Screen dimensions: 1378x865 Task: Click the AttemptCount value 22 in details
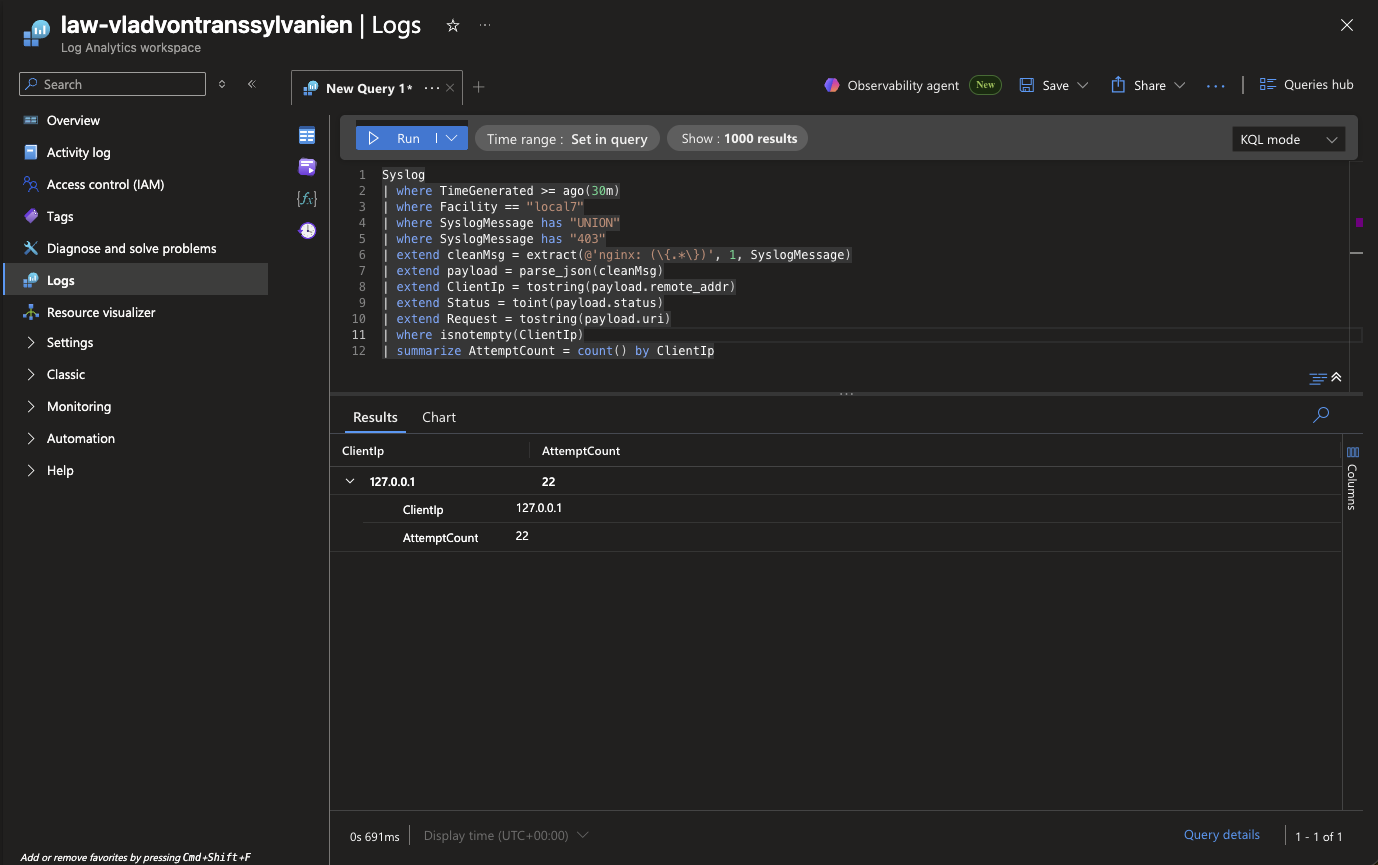pos(522,536)
